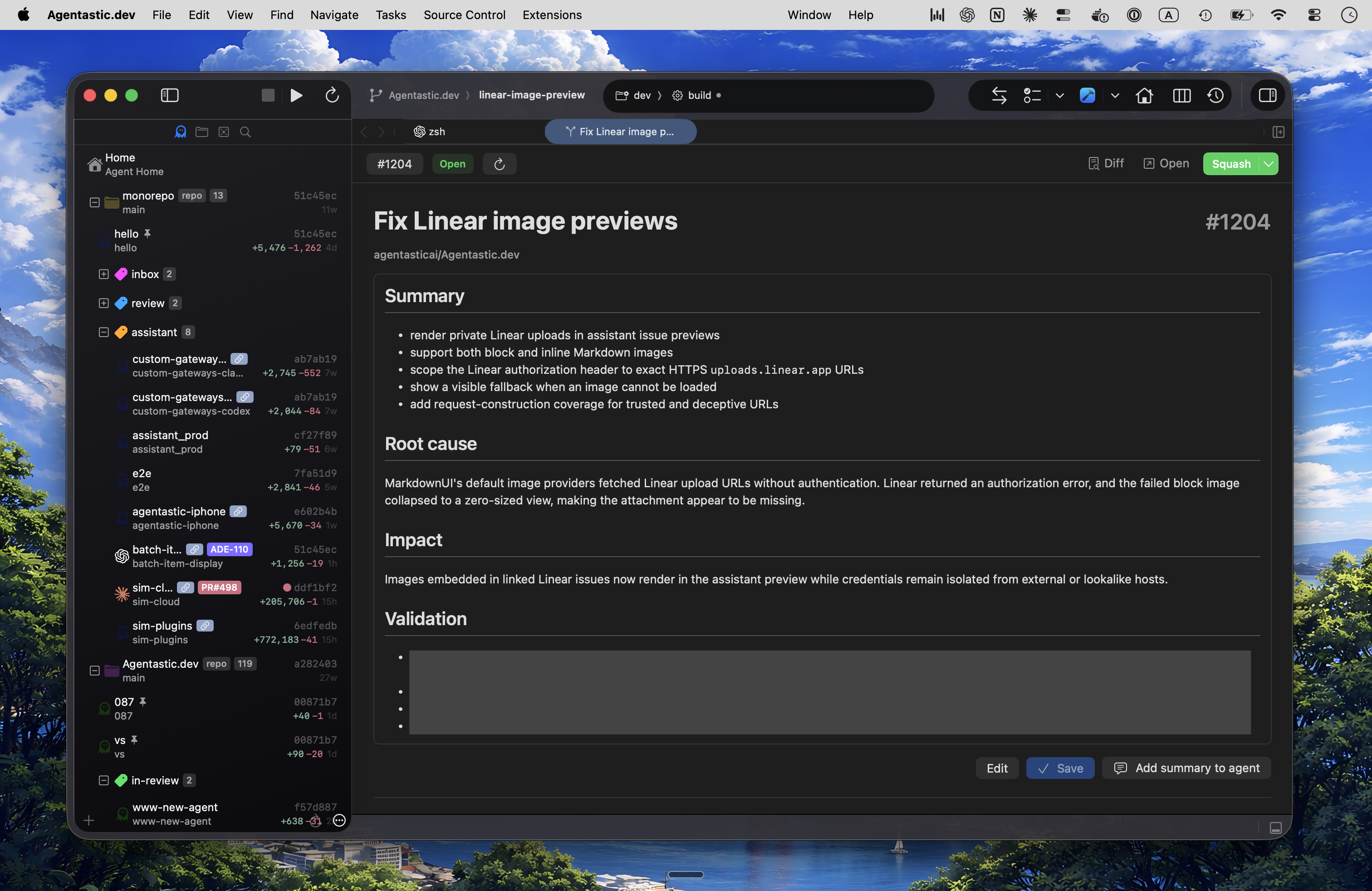Image resolution: width=1372 pixels, height=891 pixels.
Task: Add a new editor split pane
Action: 1278,132
